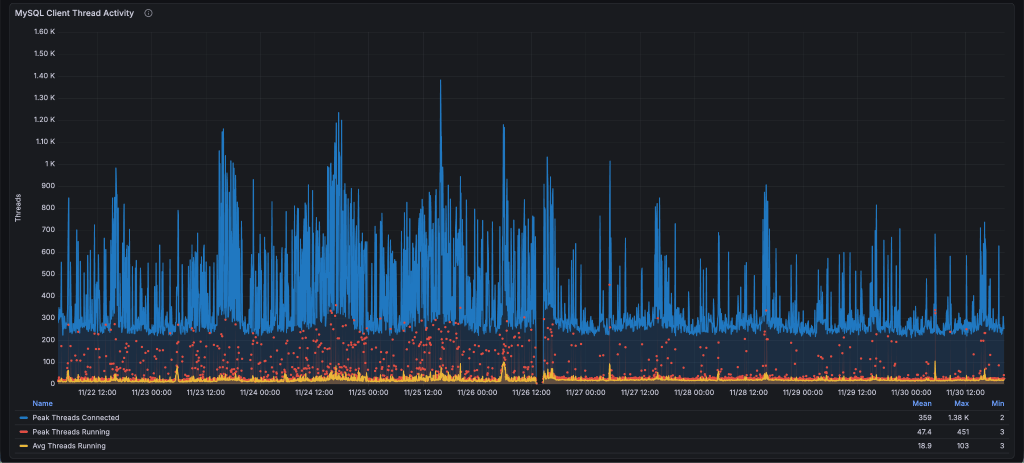Toggle the Peak Threads Connected series label

point(76,417)
